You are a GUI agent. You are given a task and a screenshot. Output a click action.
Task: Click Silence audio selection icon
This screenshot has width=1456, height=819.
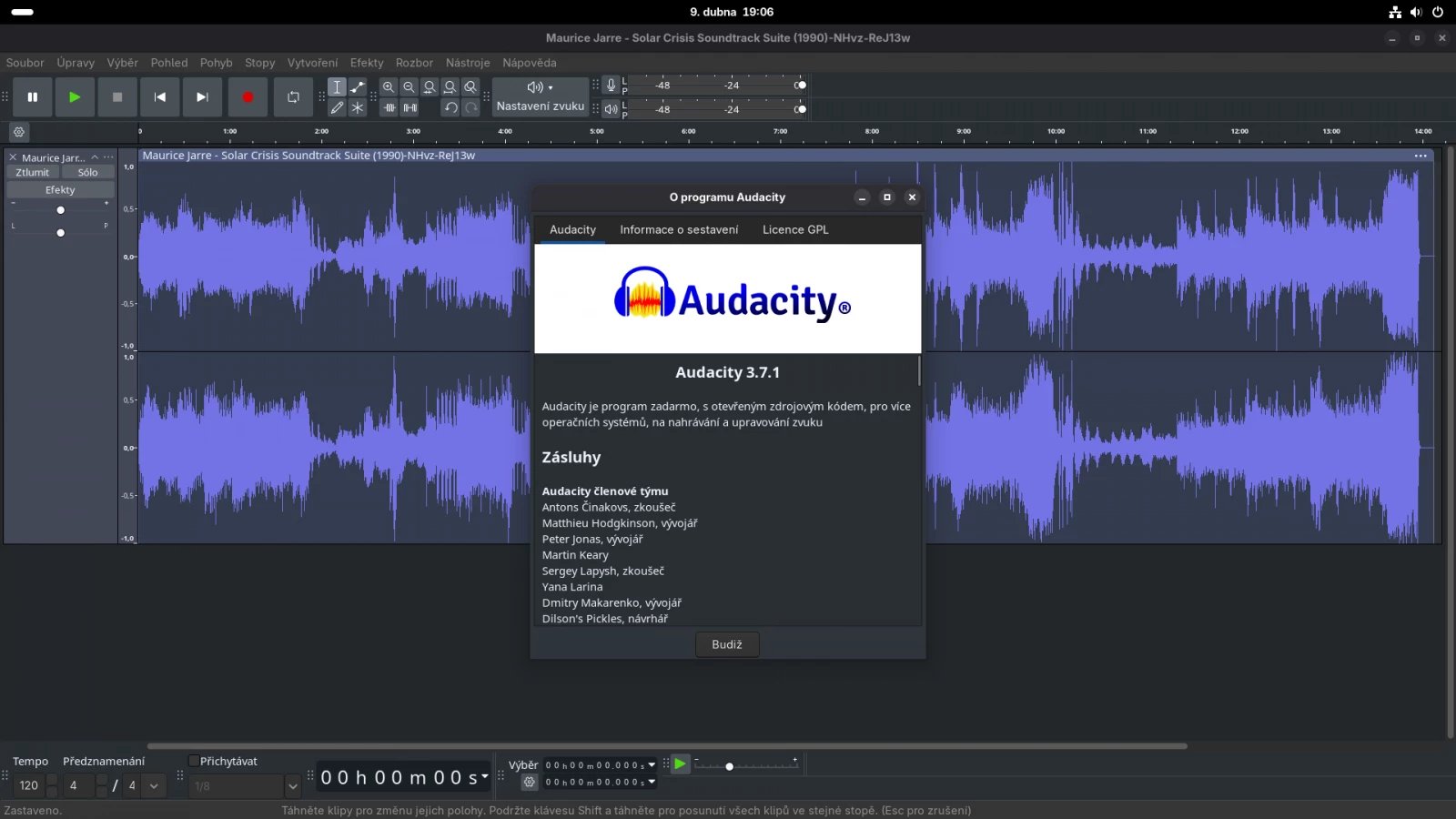click(x=410, y=107)
